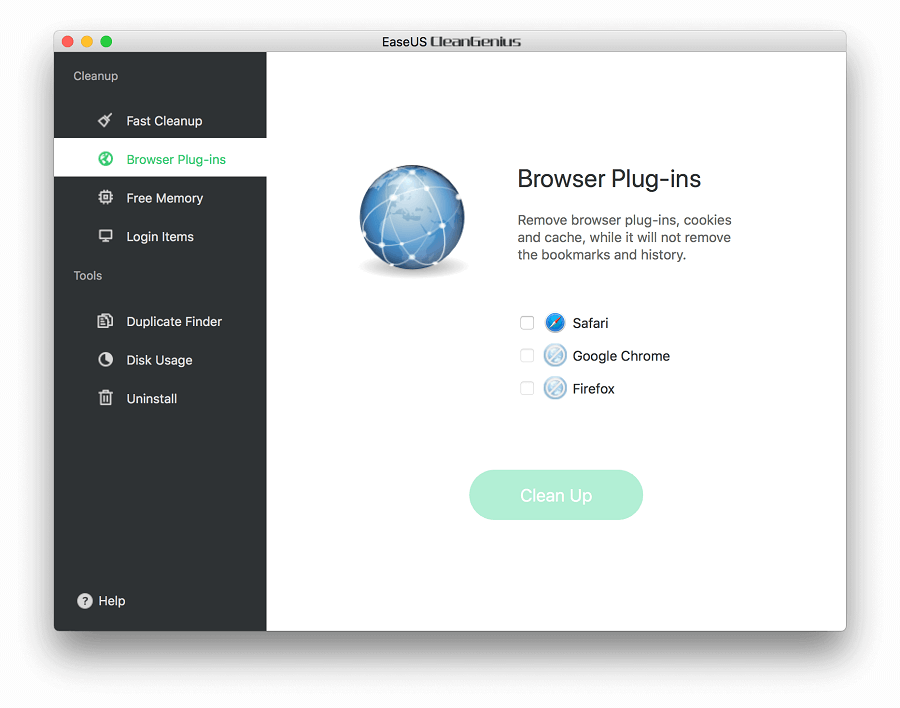Click the EaseUS CleanGenius window title
Image resolution: width=900 pixels, height=708 pixels.
pos(451,41)
